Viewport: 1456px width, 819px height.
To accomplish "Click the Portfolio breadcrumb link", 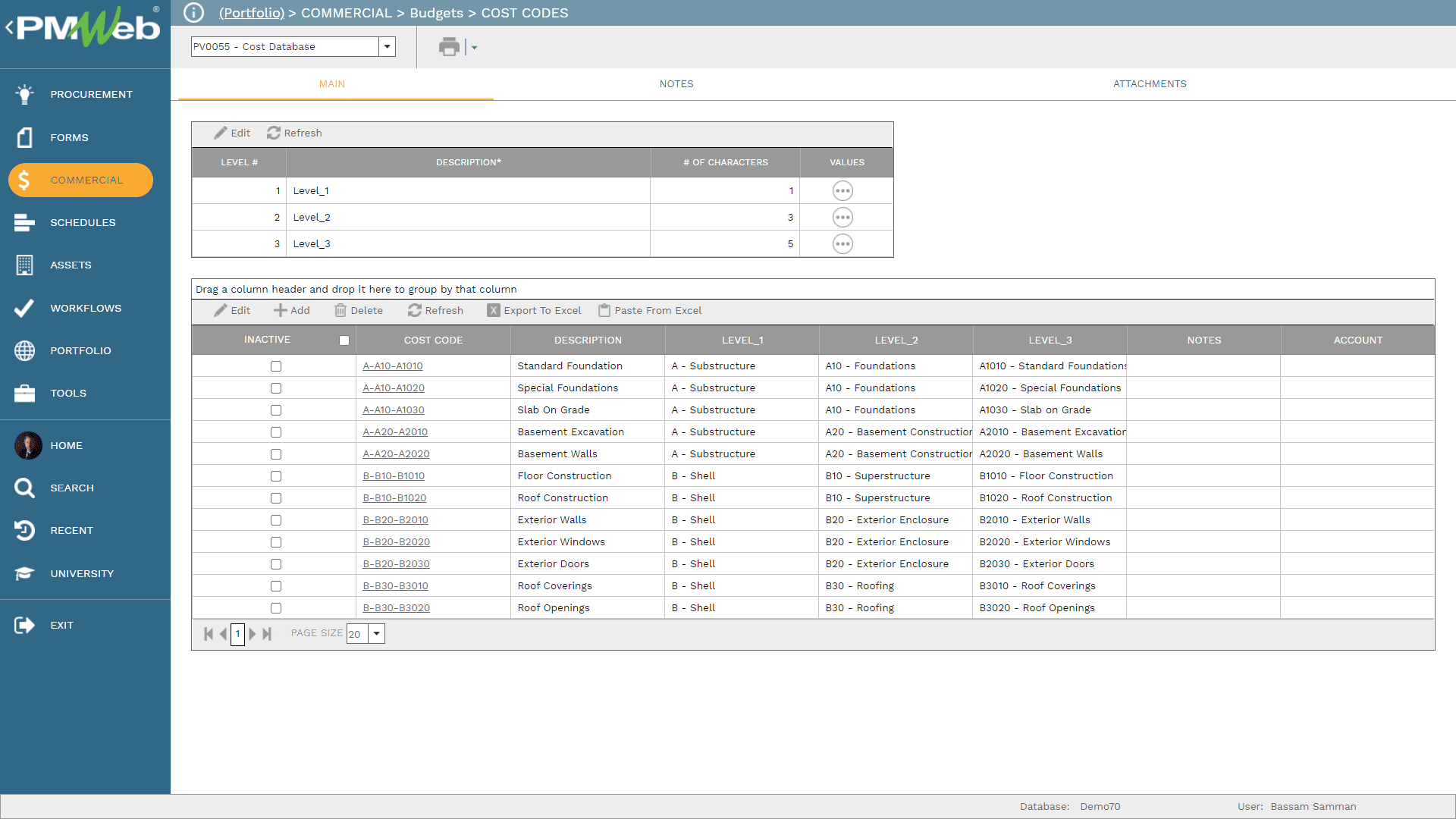I will (252, 13).
